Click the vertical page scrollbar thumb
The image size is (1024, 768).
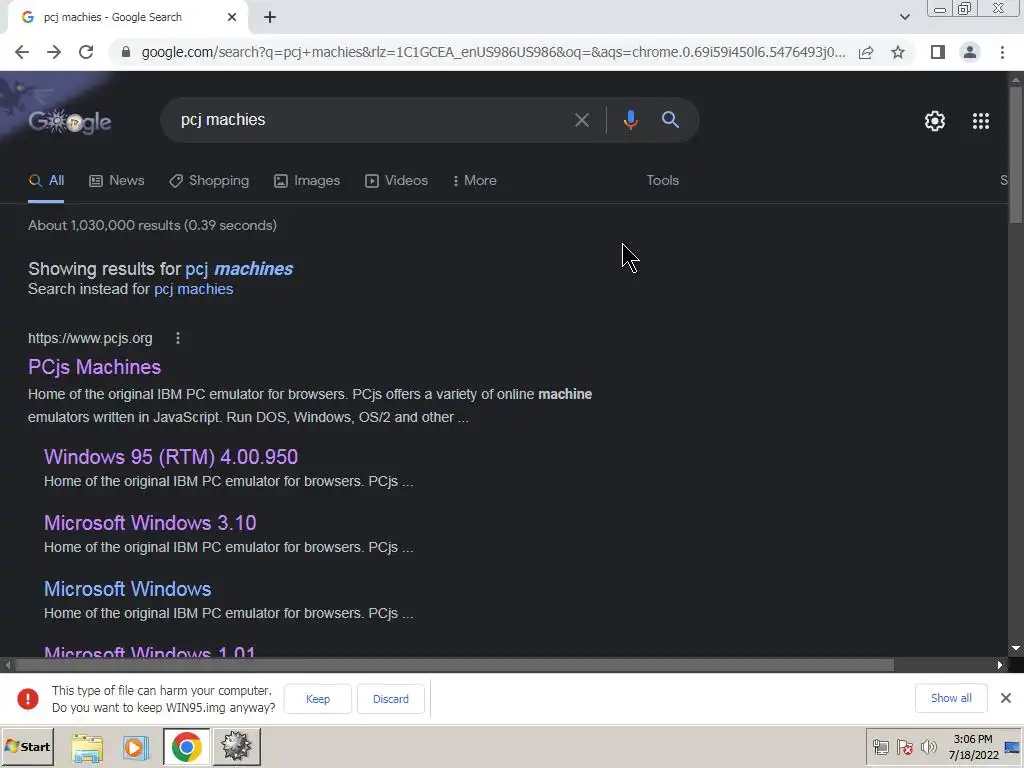point(1015,155)
